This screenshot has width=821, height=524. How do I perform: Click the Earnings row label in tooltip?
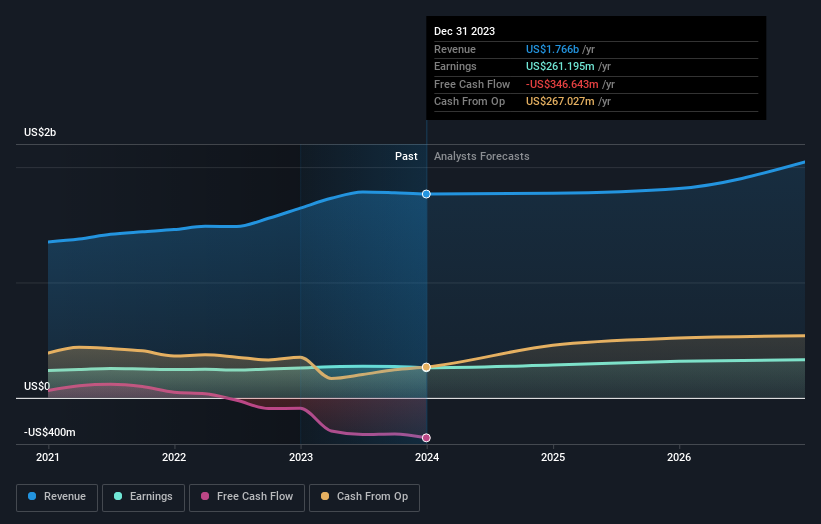tap(455, 66)
